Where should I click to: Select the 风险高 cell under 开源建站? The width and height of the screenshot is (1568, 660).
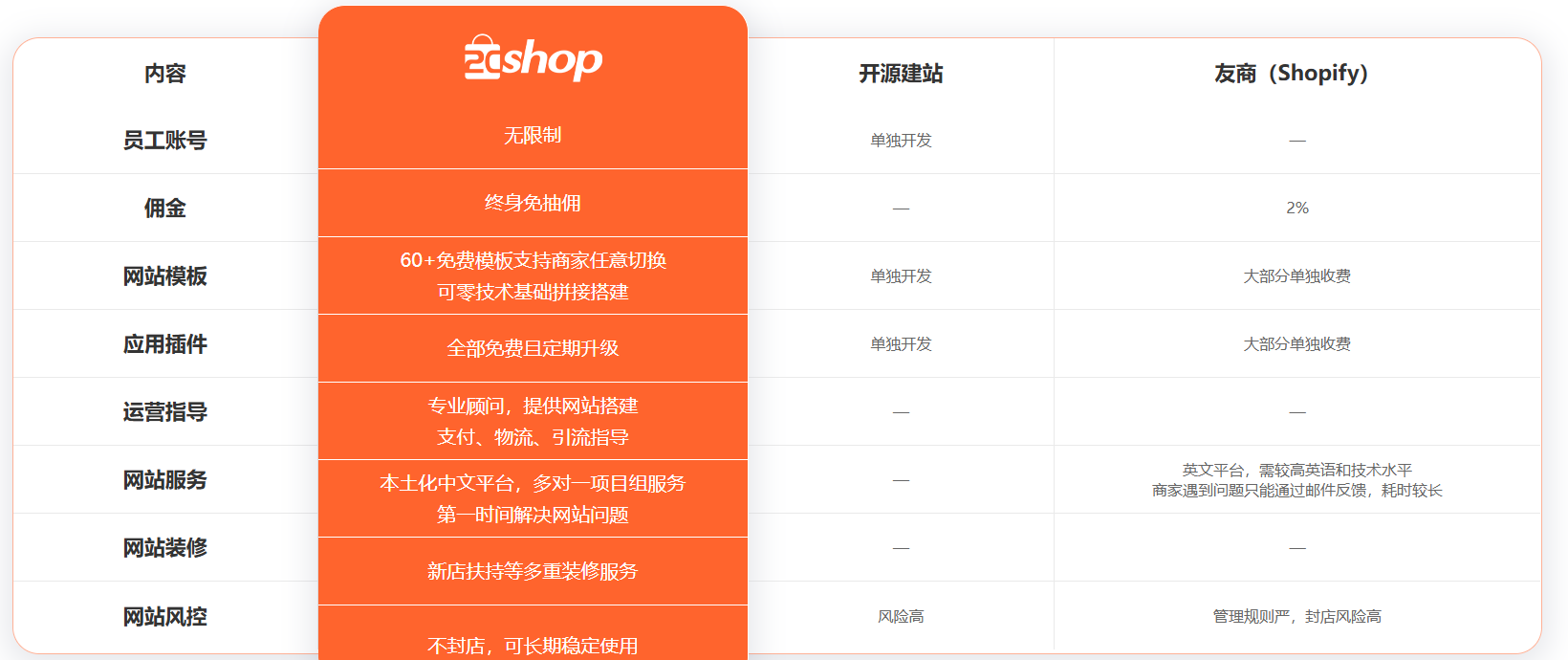click(x=901, y=616)
